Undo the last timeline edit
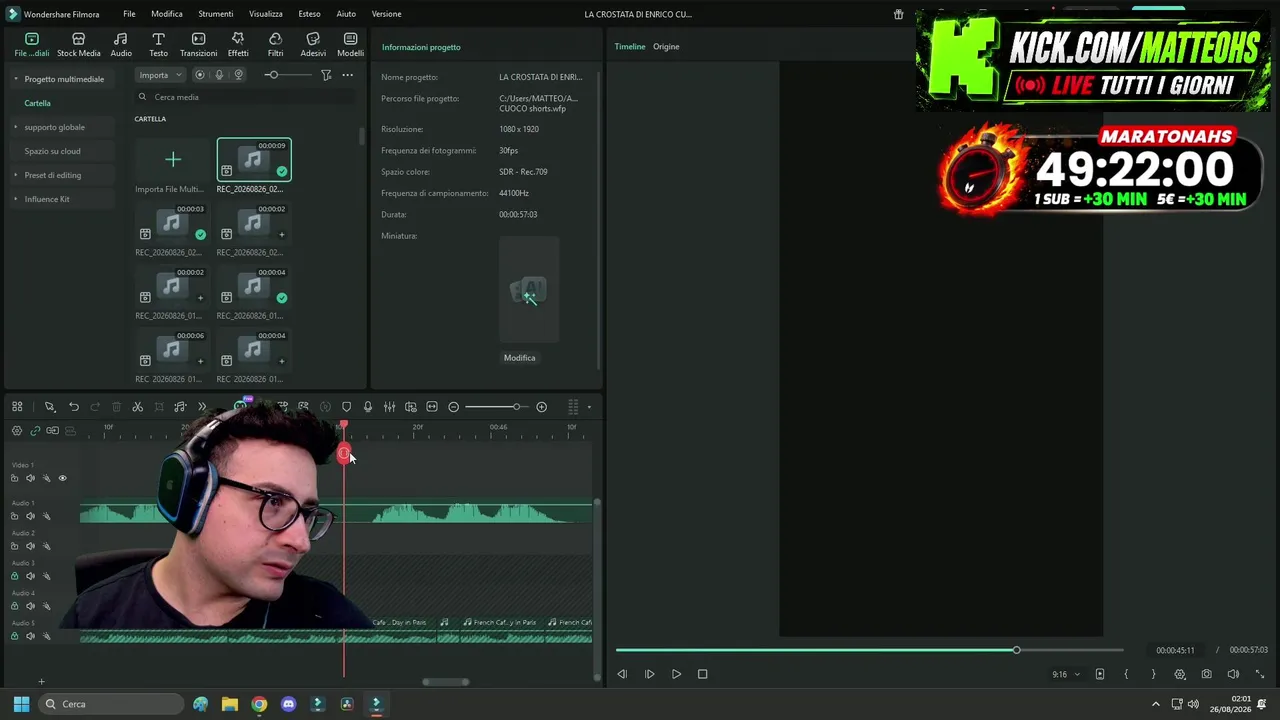This screenshot has height=720, width=1280. click(74, 407)
